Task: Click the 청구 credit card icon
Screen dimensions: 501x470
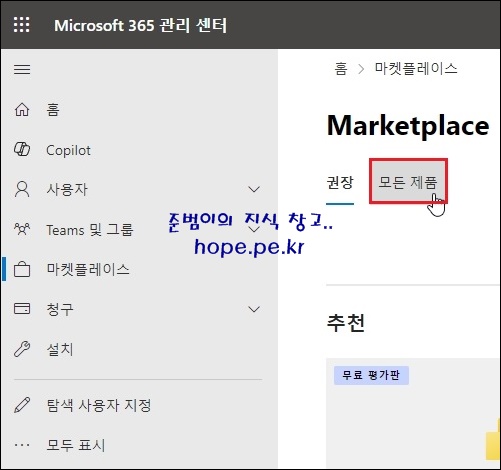Action: pyautogui.click(x=22, y=308)
